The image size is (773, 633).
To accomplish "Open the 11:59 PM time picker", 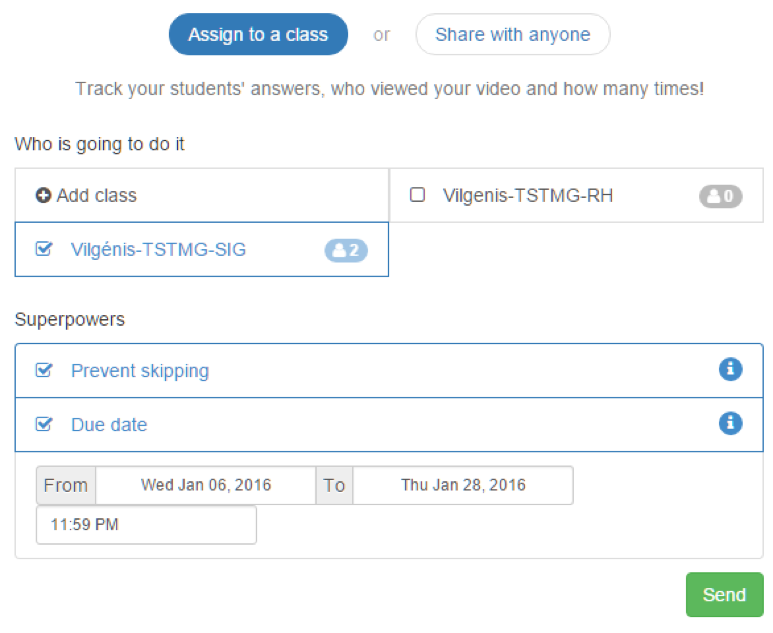I will tap(146, 525).
